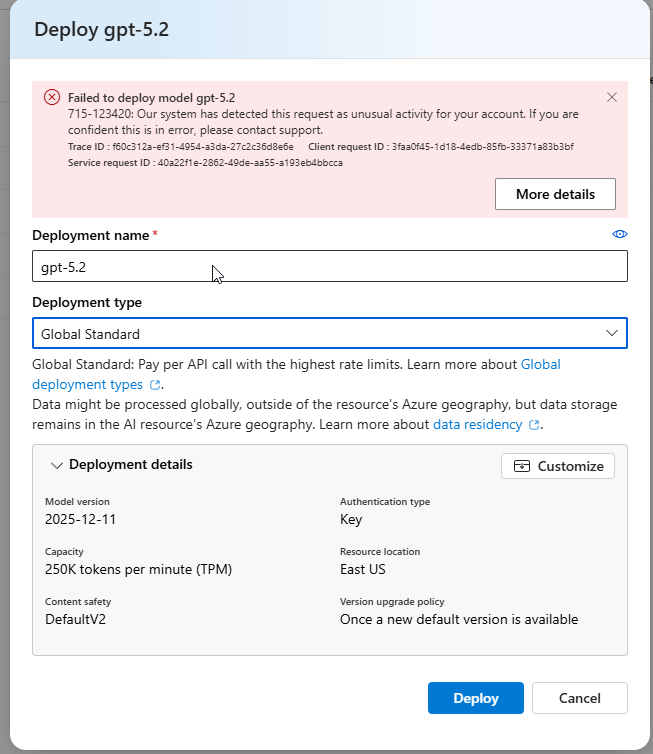Click the blue Deploy button
The width and height of the screenshot is (653, 754).
(476, 698)
